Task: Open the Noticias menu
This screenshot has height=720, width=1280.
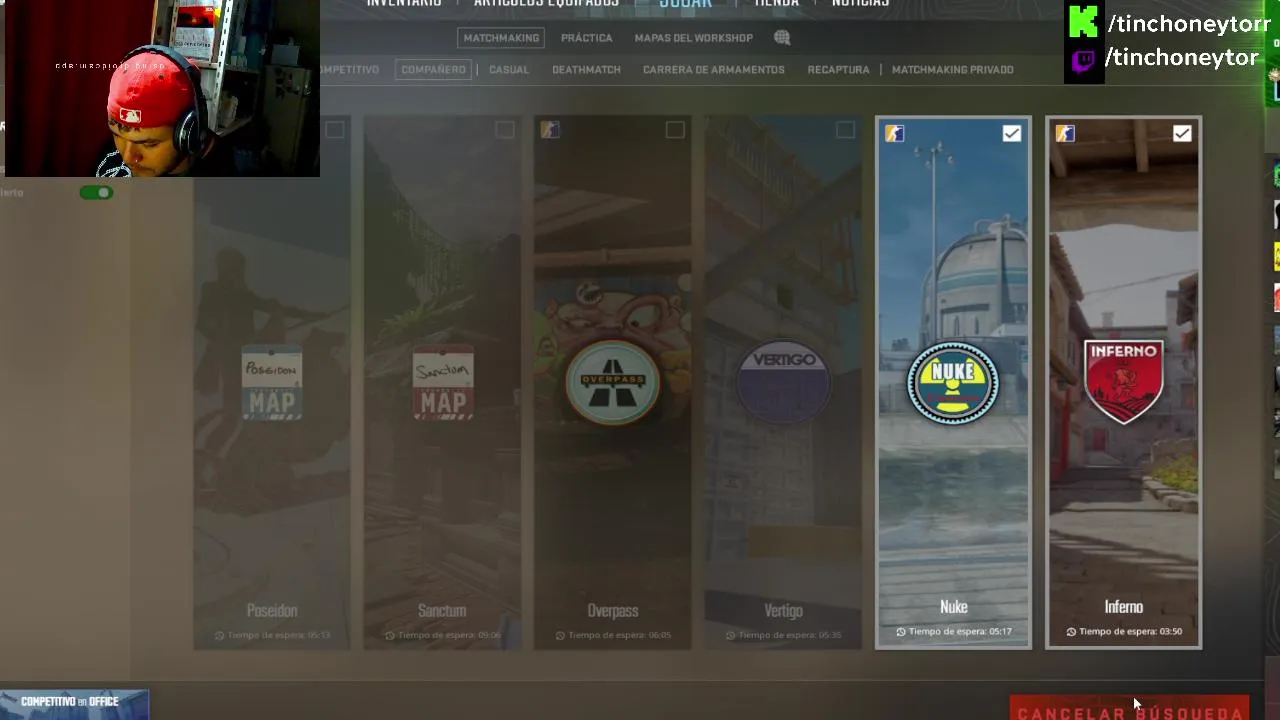Action: coord(860,4)
